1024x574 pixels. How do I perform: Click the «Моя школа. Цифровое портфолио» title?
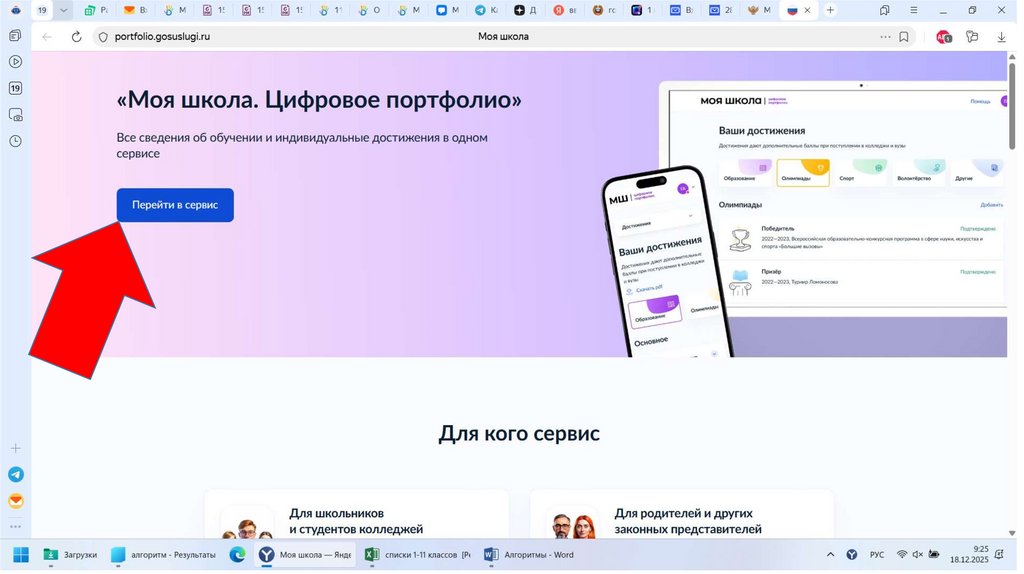(319, 99)
